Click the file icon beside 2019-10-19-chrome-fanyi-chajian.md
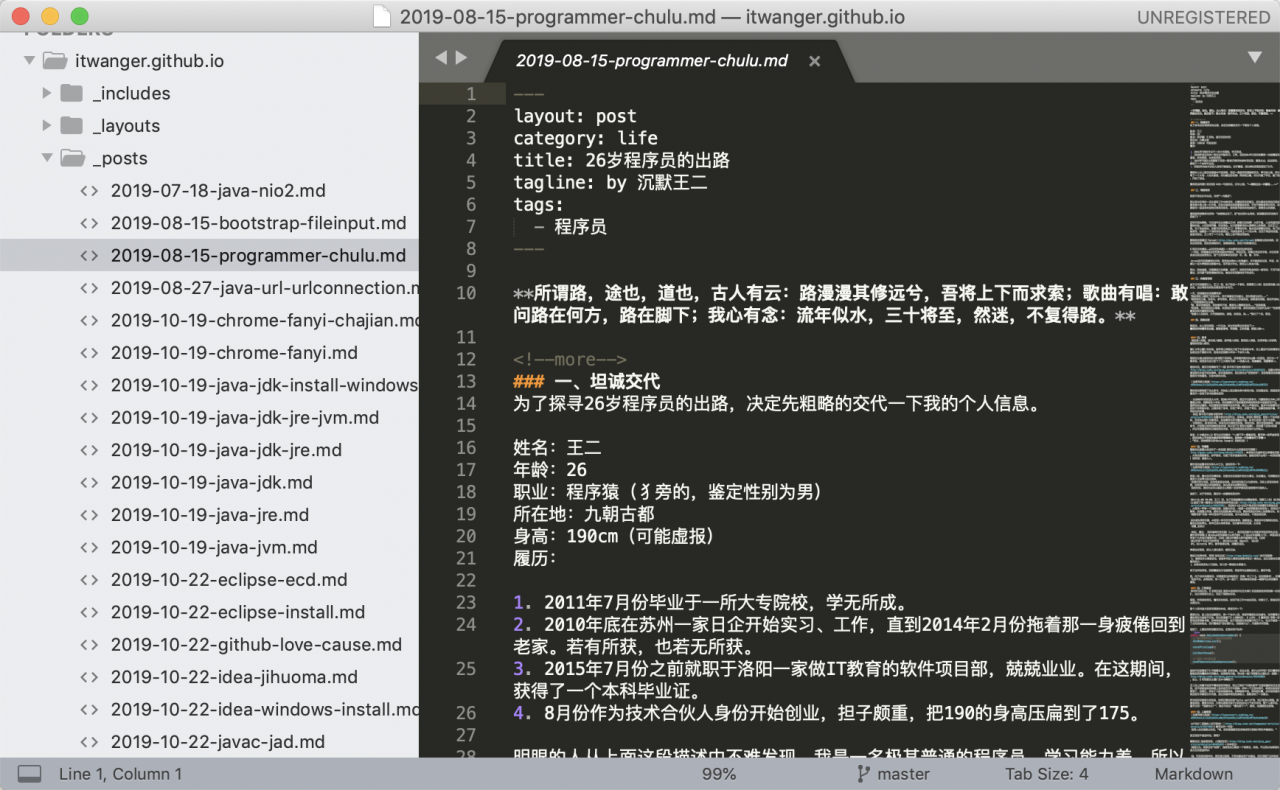 click(x=90, y=321)
